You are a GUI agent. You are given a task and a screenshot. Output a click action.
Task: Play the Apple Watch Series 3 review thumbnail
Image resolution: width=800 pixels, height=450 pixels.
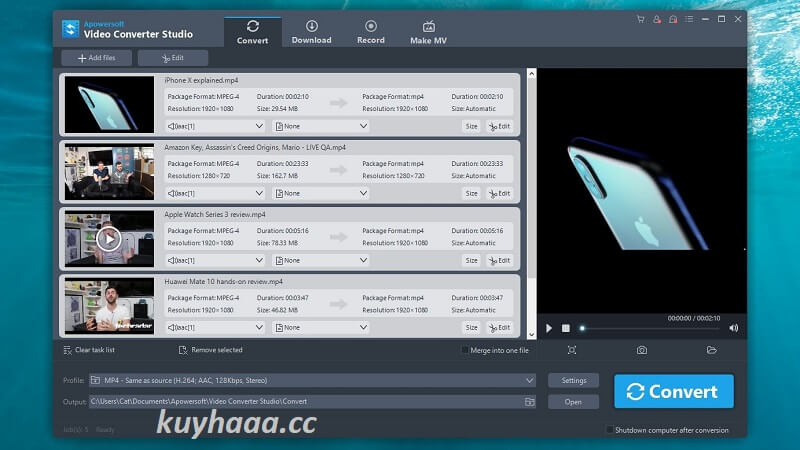click(109, 239)
